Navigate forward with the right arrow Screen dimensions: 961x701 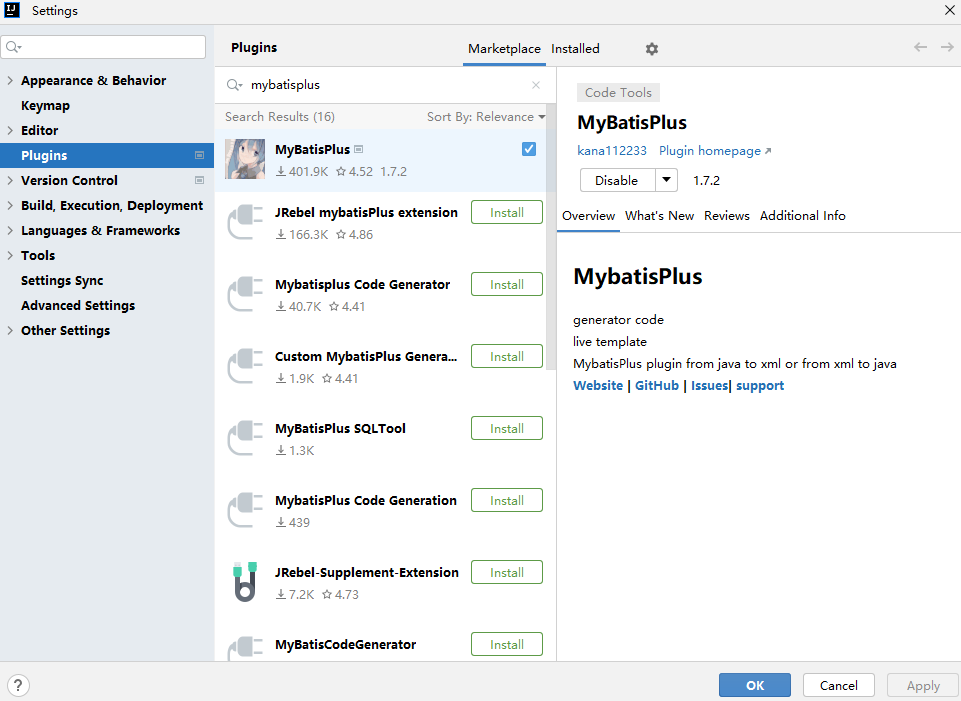[x=947, y=47]
